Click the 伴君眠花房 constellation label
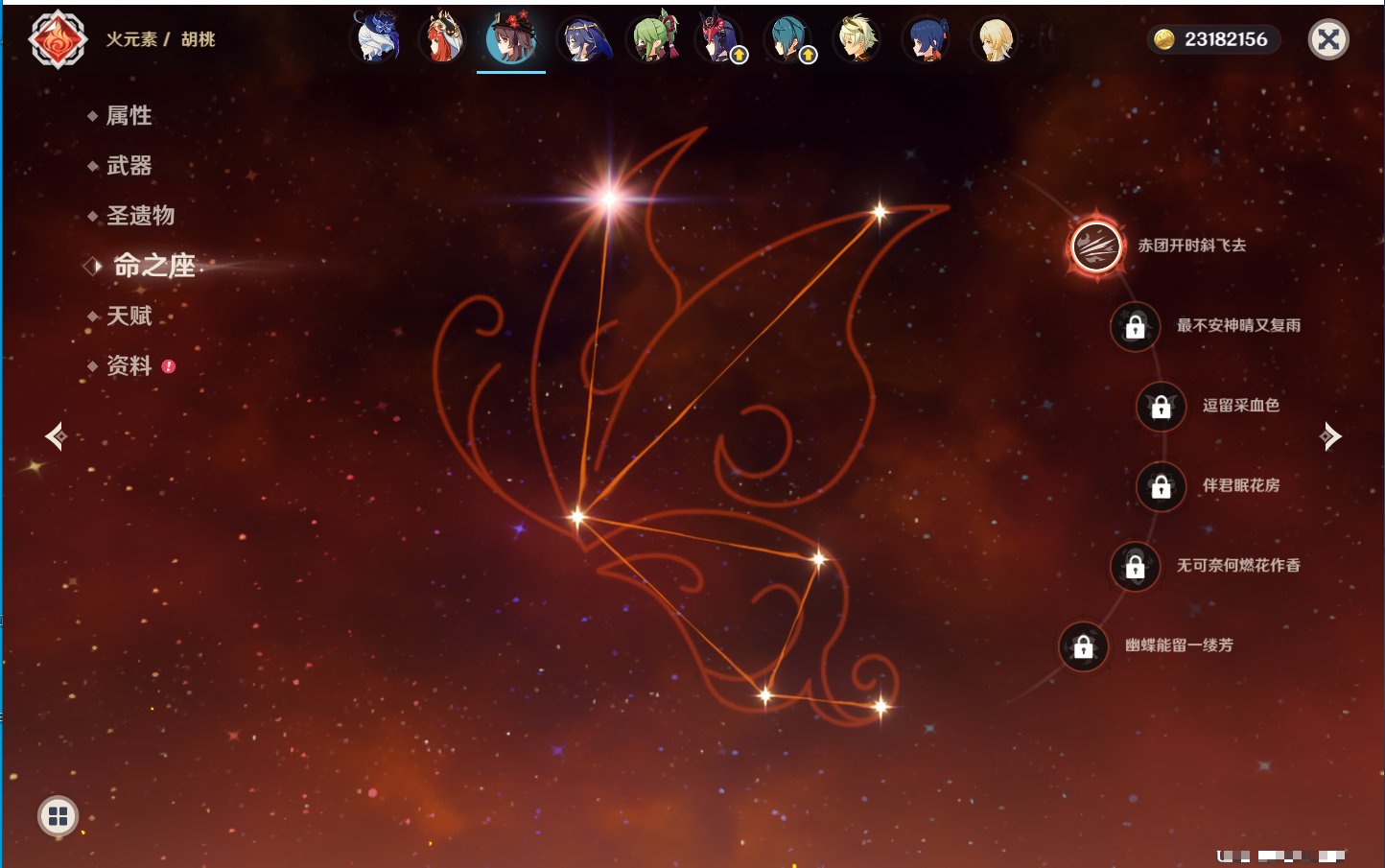The width and height of the screenshot is (1385, 868). pyautogui.click(x=1241, y=485)
